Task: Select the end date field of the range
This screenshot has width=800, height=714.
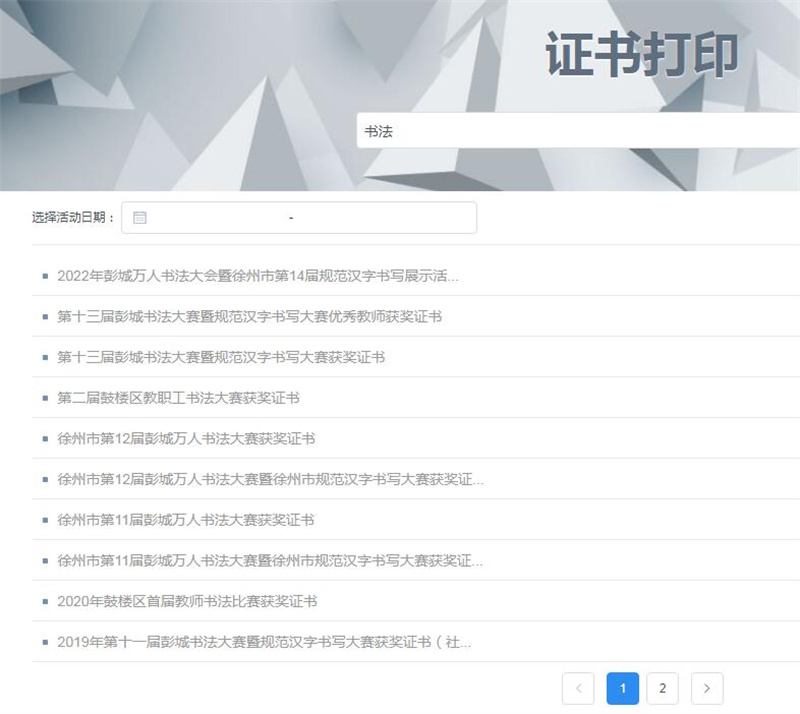Action: click(380, 218)
